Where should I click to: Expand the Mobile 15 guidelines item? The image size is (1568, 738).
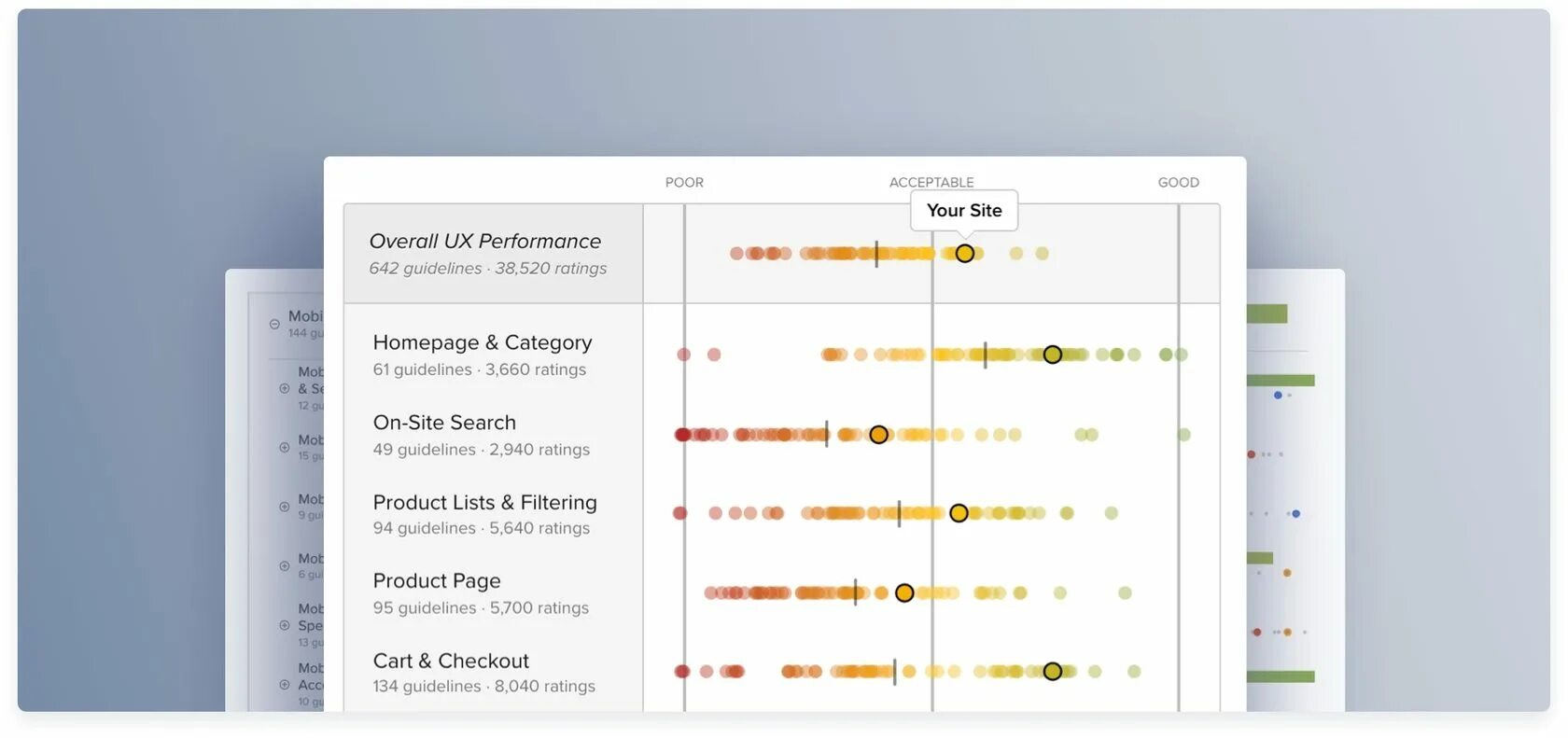[x=284, y=448]
